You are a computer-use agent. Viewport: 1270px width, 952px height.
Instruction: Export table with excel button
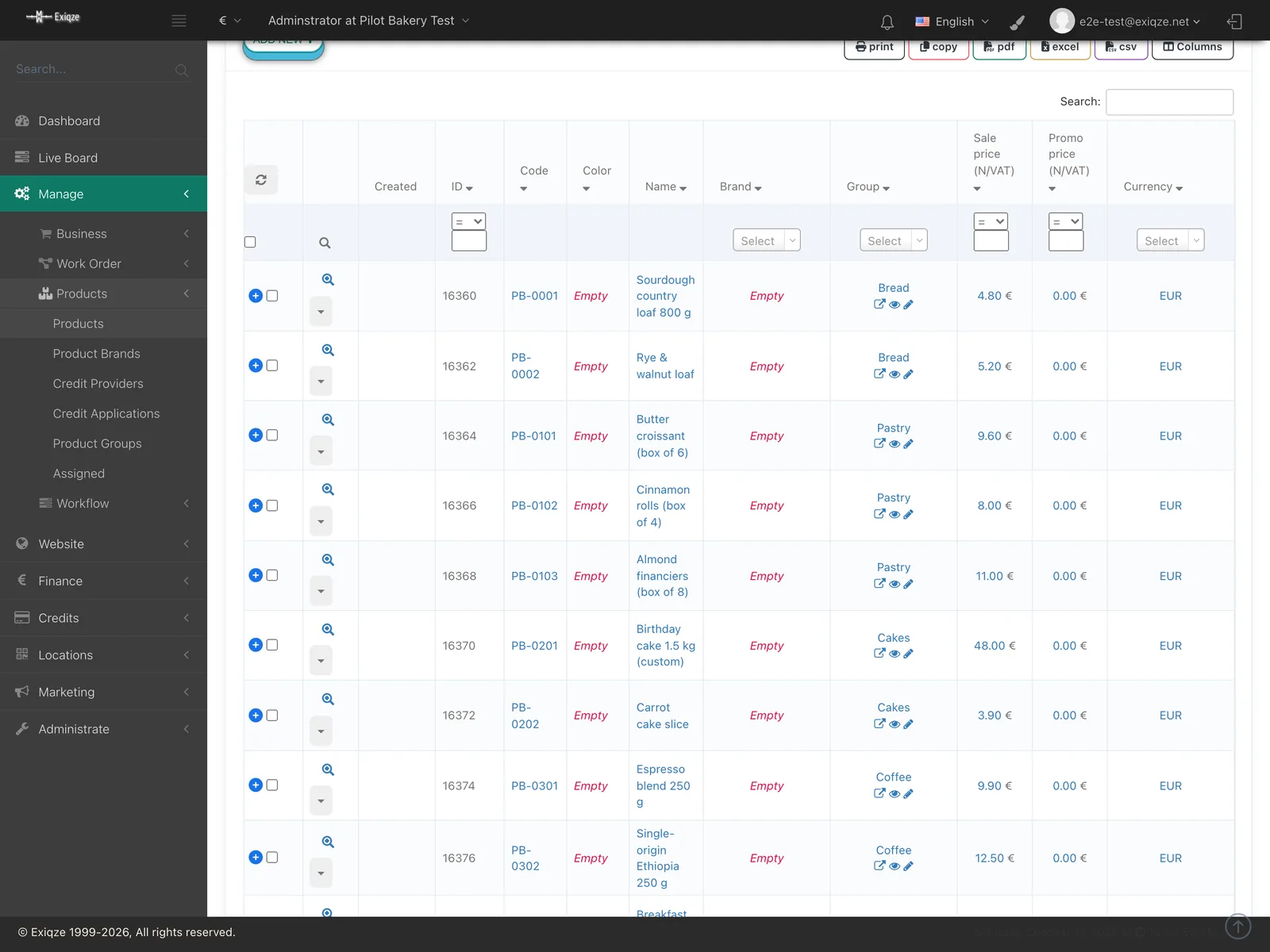(1060, 47)
